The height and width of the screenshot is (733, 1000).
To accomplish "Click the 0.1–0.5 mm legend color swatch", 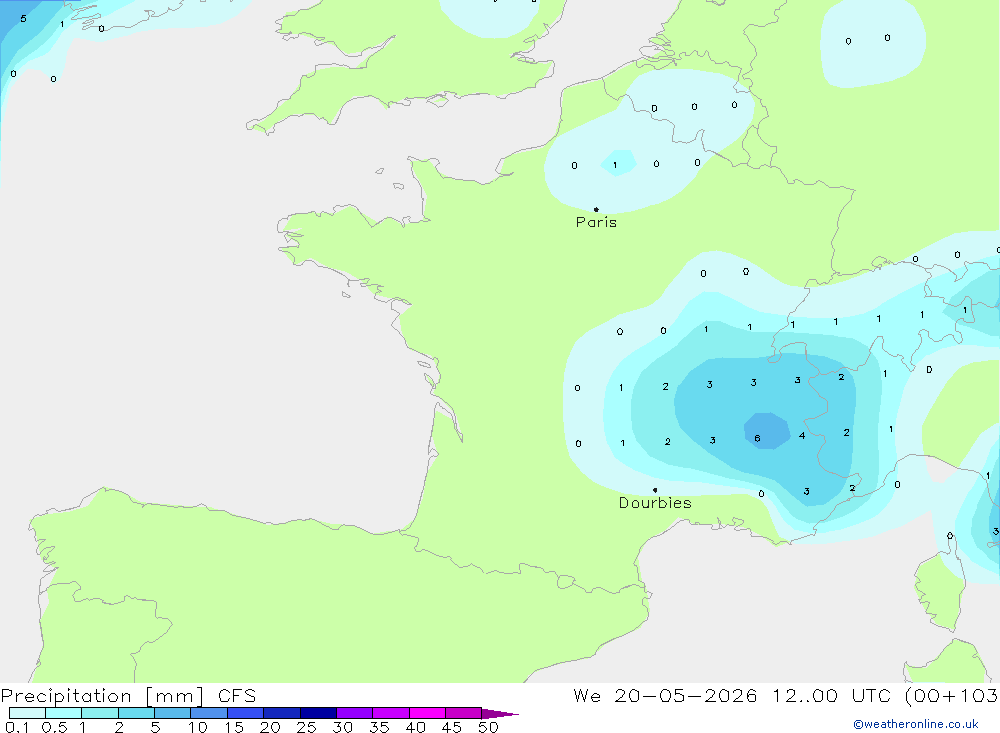I will [x=27, y=713].
